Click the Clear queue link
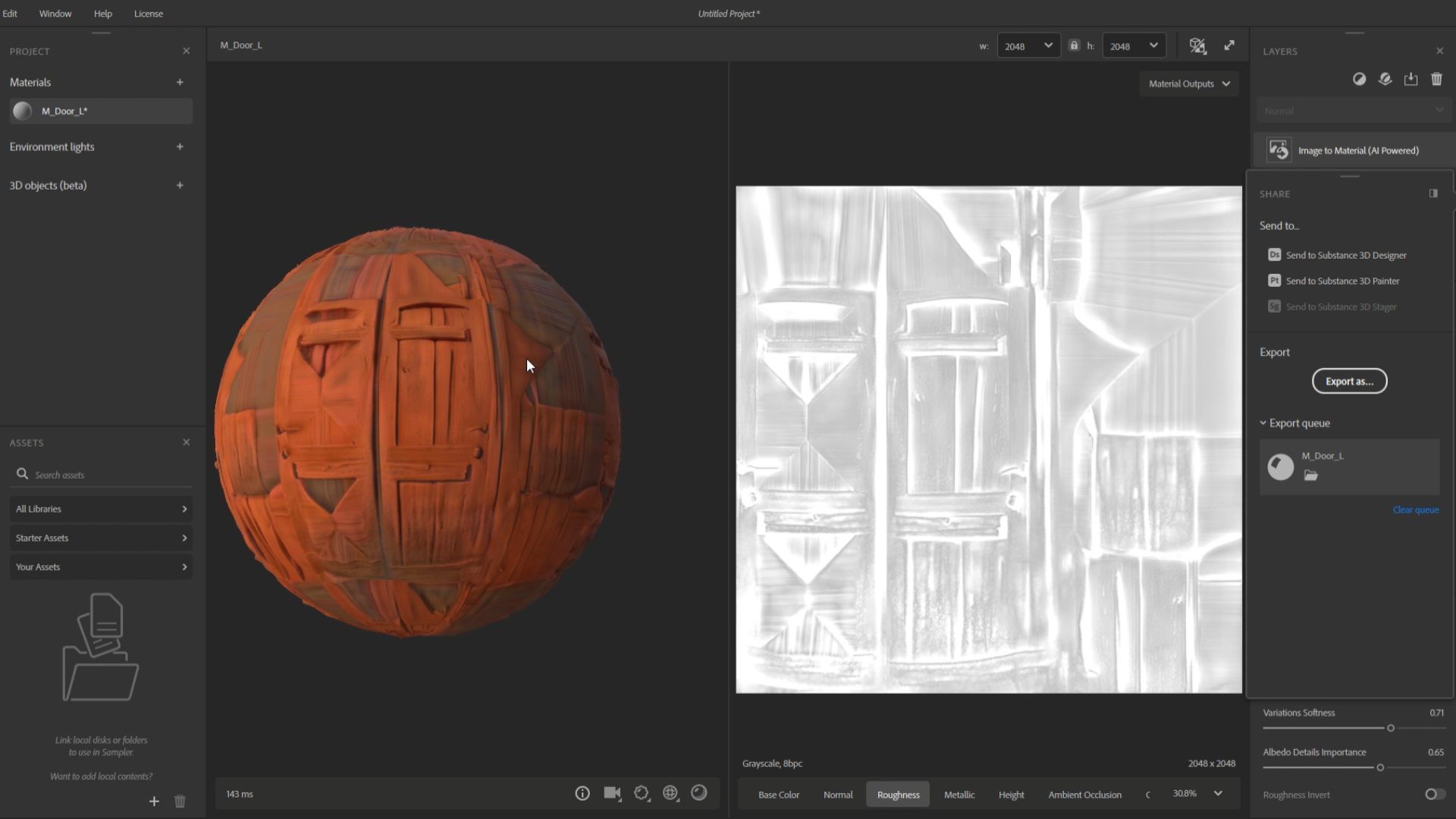 coord(1416,510)
